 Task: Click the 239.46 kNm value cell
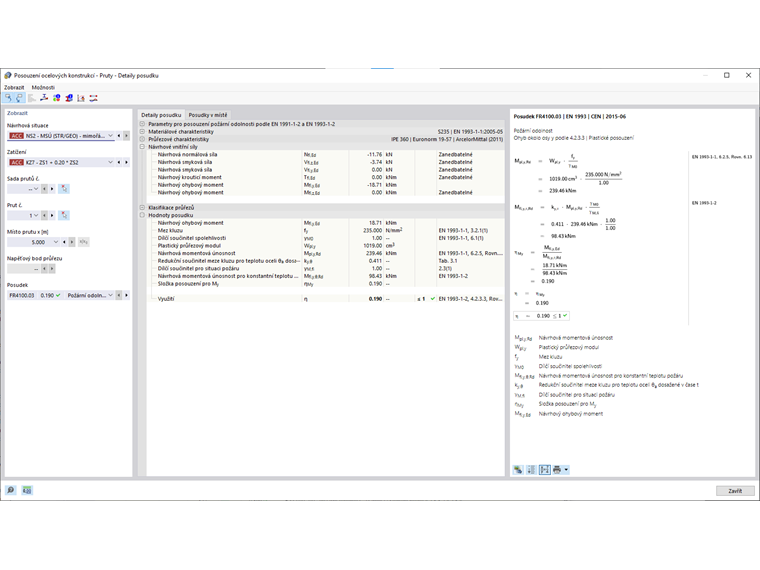(366, 253)
